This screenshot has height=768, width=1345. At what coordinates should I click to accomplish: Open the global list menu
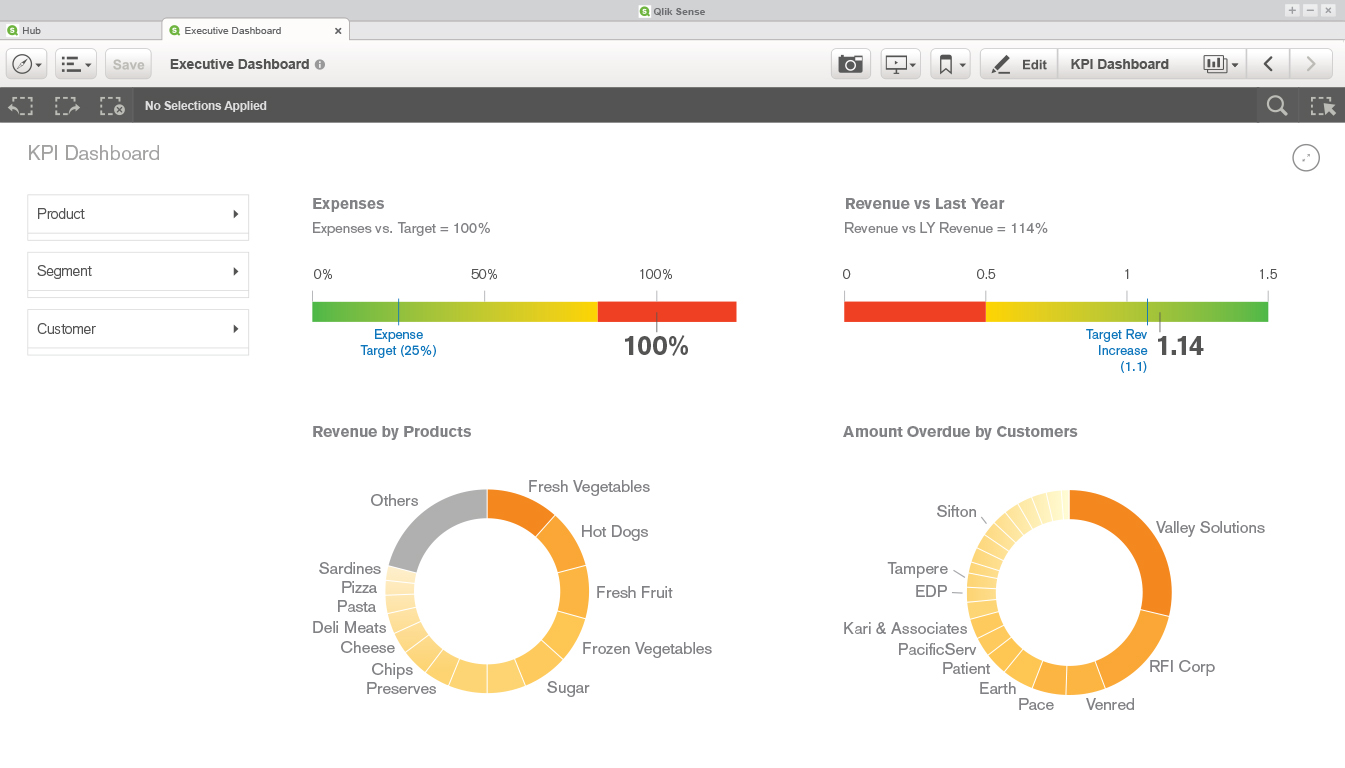(76, 64)
